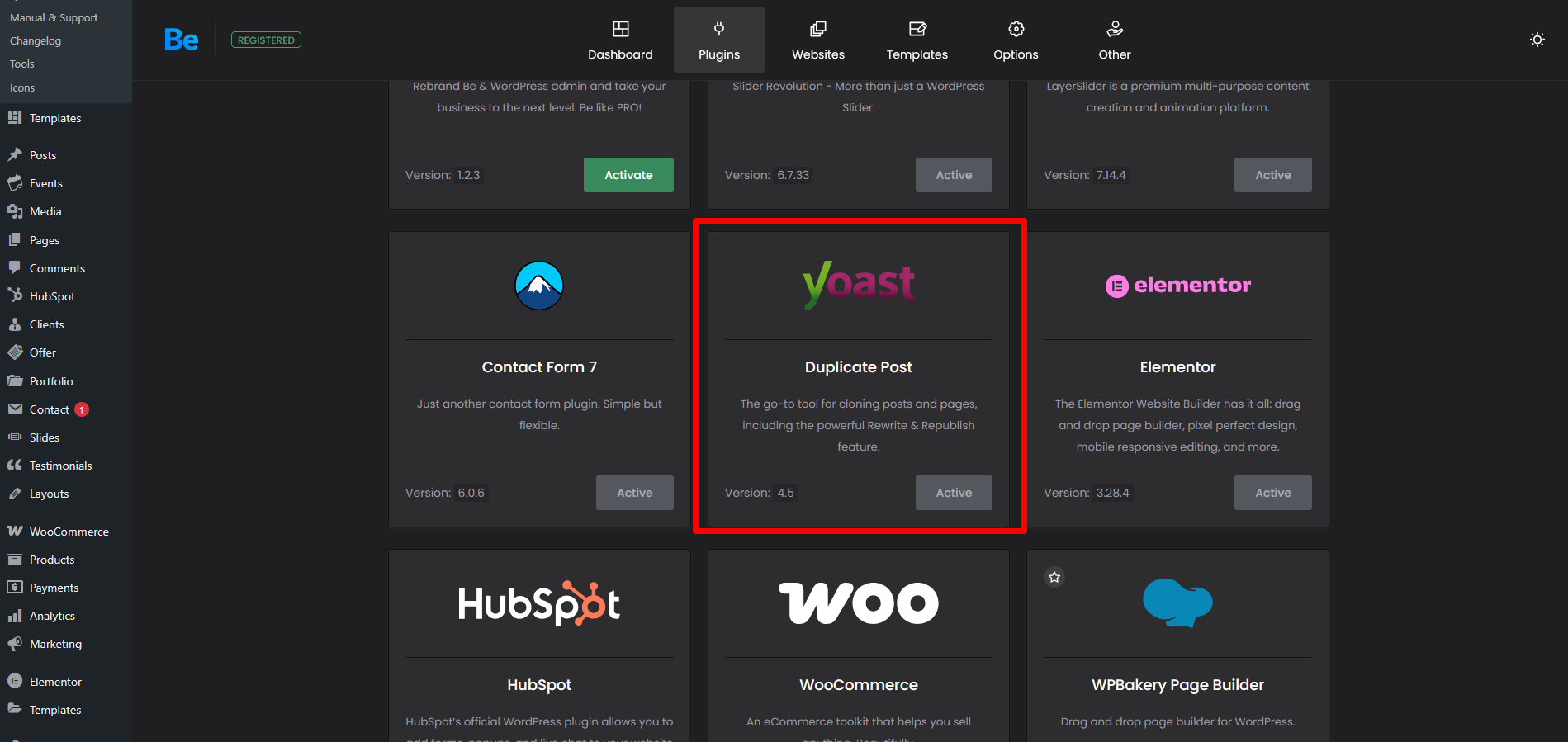The height and width of the screenshot is (742, 1568).
Task: Open Icons submenu item
Action: point(22,87)
